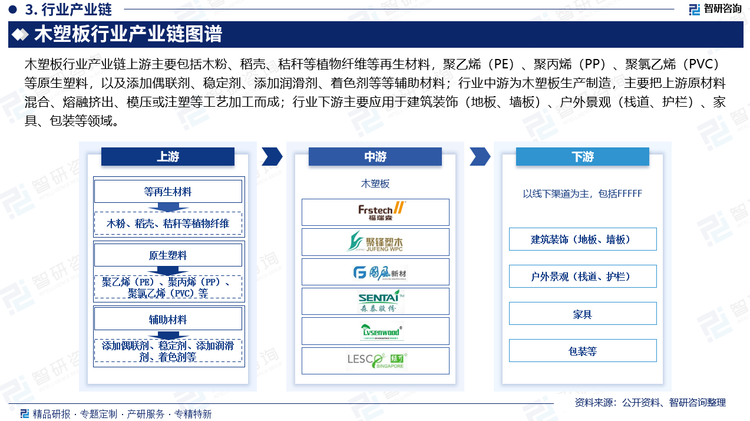
Task: Click the 智研咨询 logo at top right
Action: click(715, 9)
